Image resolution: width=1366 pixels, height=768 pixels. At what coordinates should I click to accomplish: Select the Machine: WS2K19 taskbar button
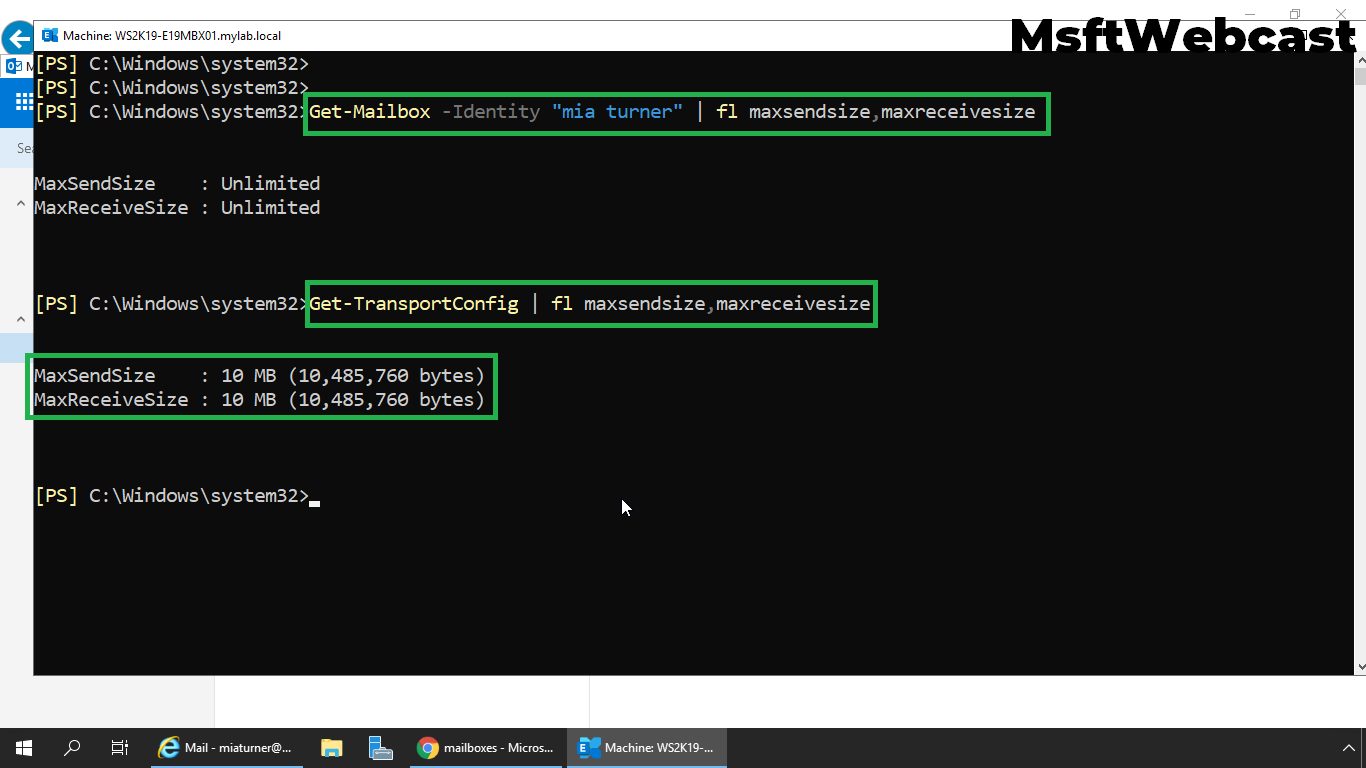click(x=646, y=747)
